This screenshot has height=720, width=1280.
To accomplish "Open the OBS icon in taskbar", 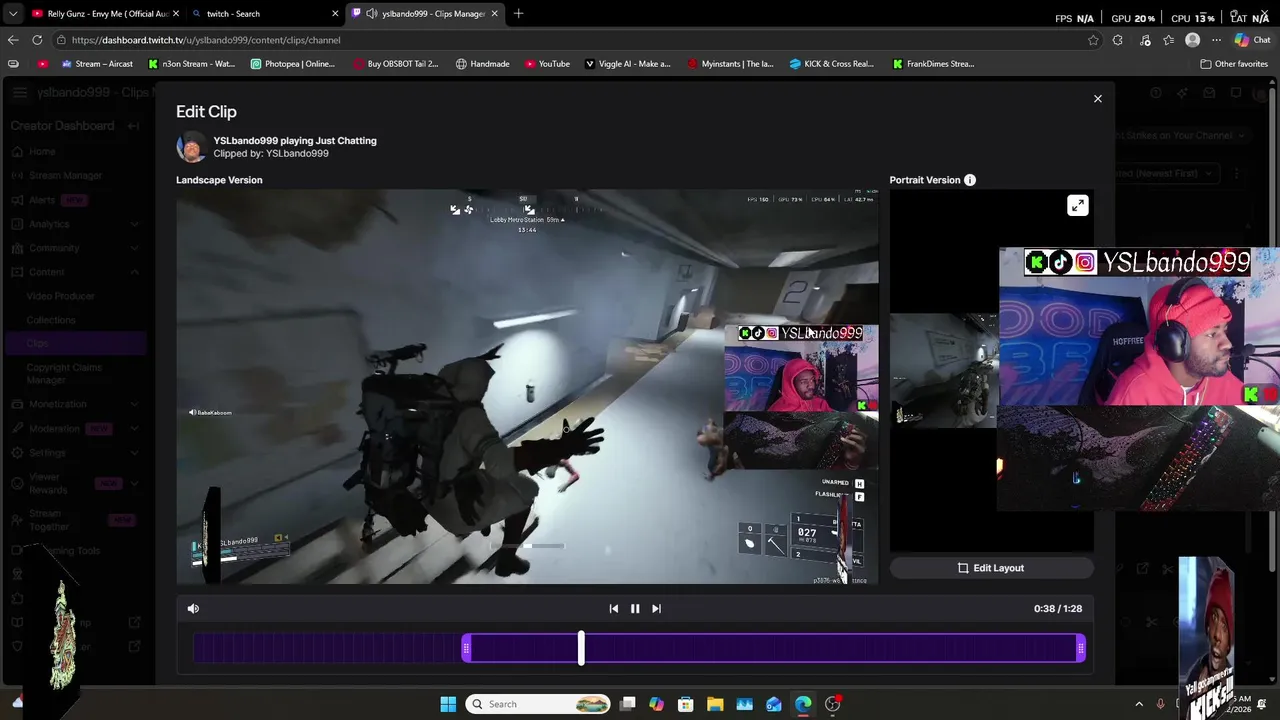I will [833, 704].
